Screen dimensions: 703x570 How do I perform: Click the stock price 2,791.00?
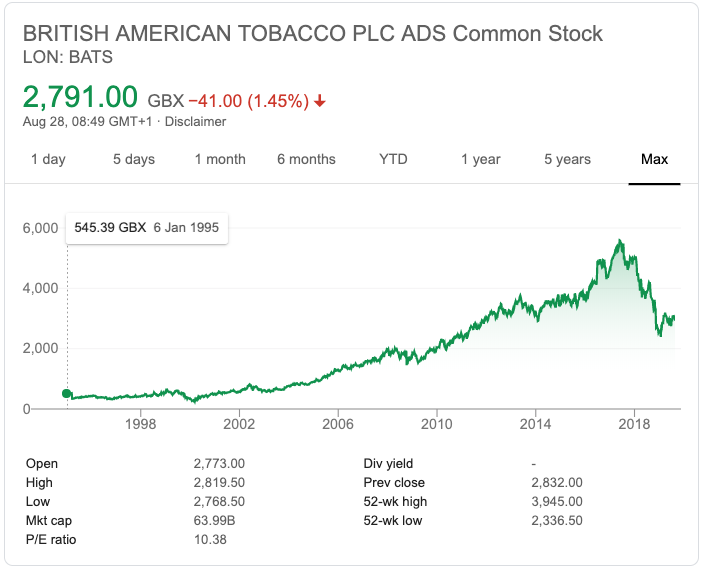point(80,97)
